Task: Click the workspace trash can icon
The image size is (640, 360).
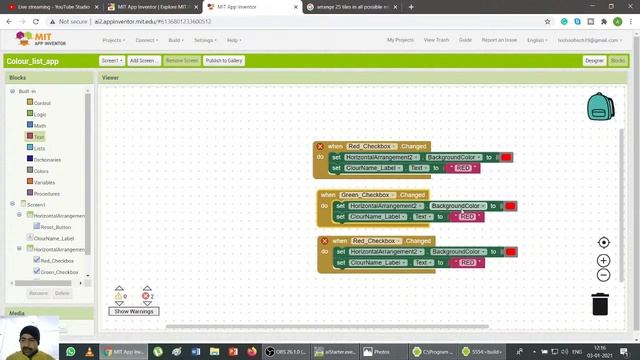Action: [x=600, y=304]
